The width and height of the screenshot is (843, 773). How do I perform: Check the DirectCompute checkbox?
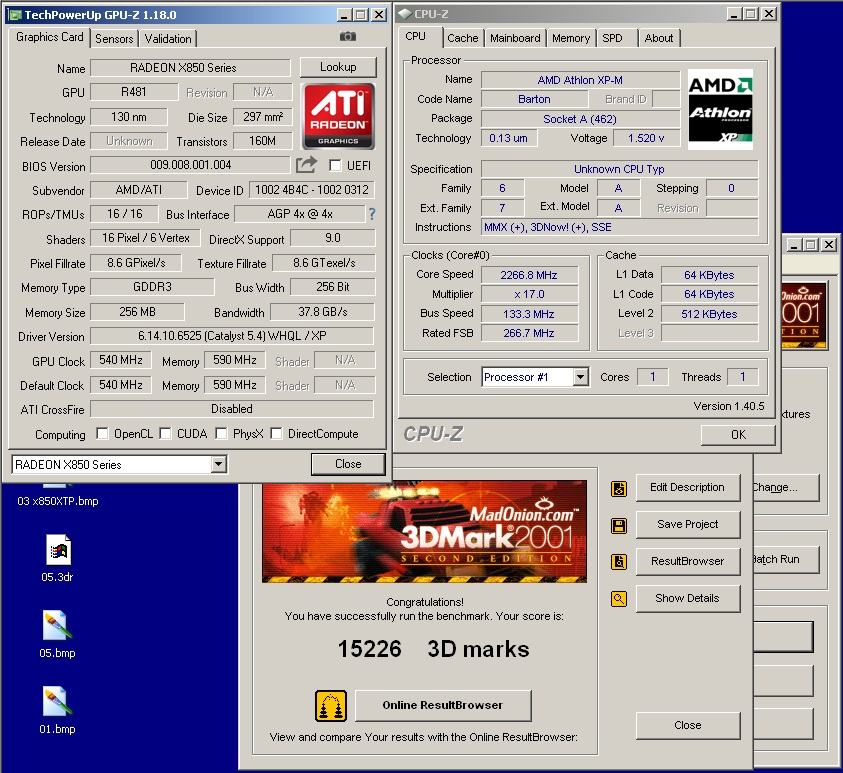coord(275,434)
